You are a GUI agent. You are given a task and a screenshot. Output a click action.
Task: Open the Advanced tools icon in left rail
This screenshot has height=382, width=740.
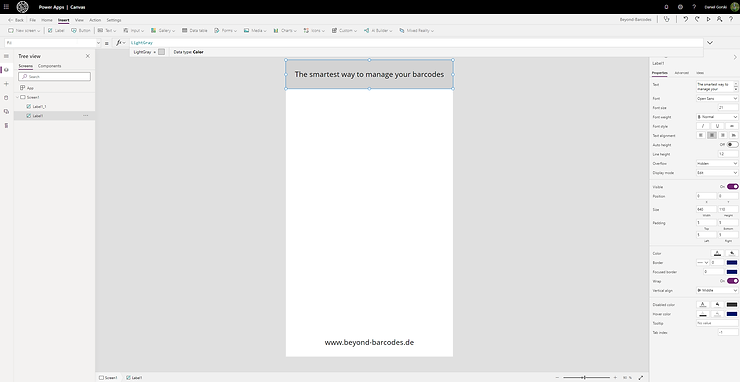coord(6,125)
